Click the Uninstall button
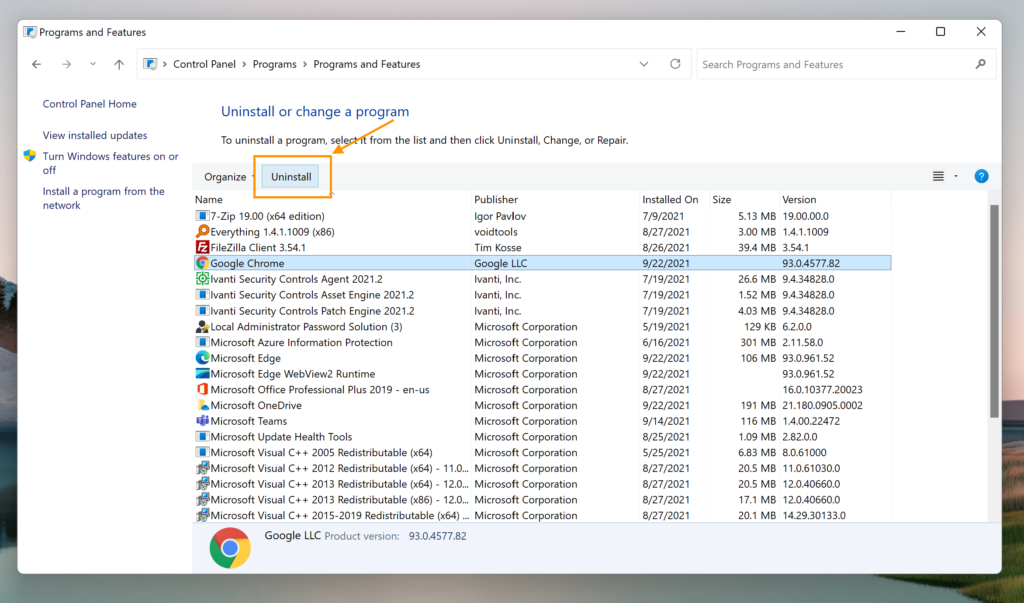 coord(291,177)
